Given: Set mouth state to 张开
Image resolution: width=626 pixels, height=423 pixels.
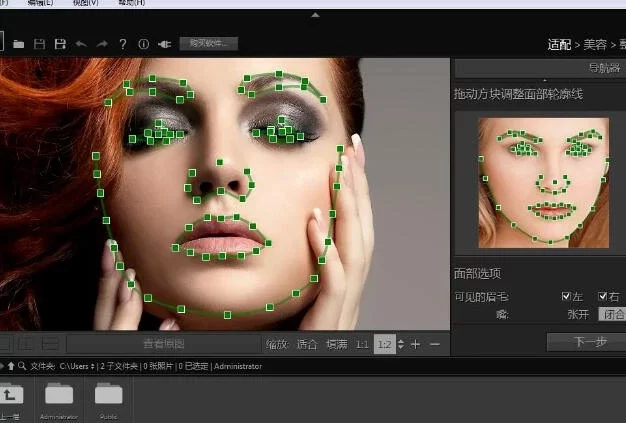Looking at the screenshot, I should [x=578, y=314].
